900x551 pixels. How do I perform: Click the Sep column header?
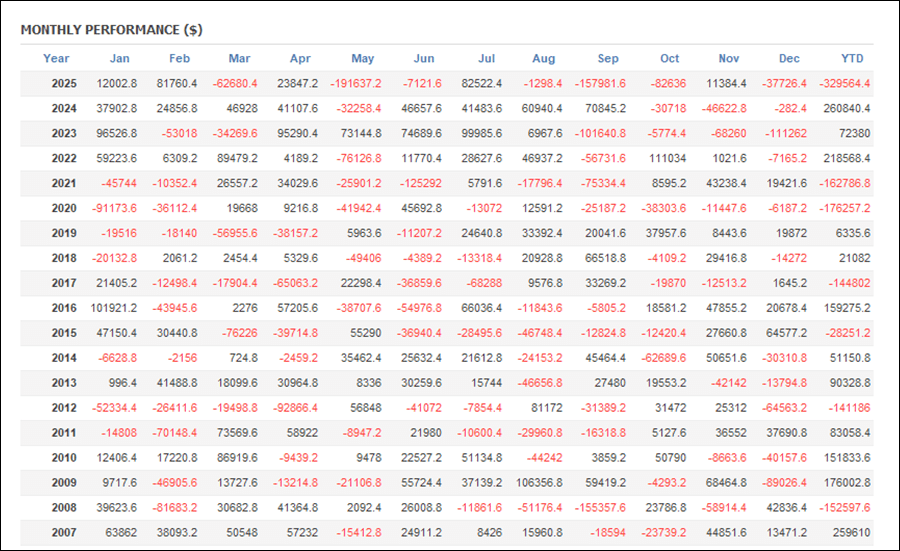tap(608, 58)
